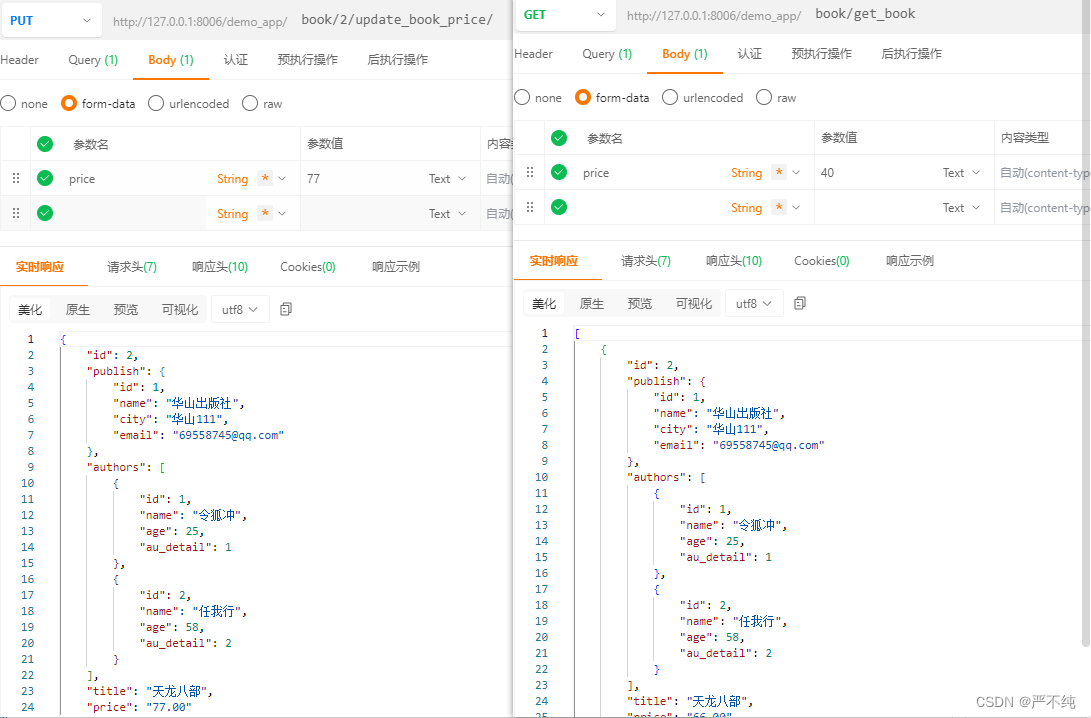Switch to 可视化 view in right response
This screenshot has width=1091, height=718.
694,303
